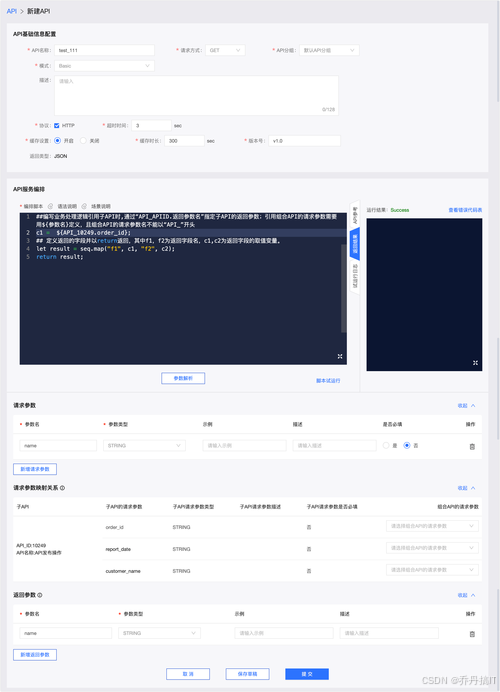
Task: Select 关闭 for cache setting
Action: coord(83,141)
